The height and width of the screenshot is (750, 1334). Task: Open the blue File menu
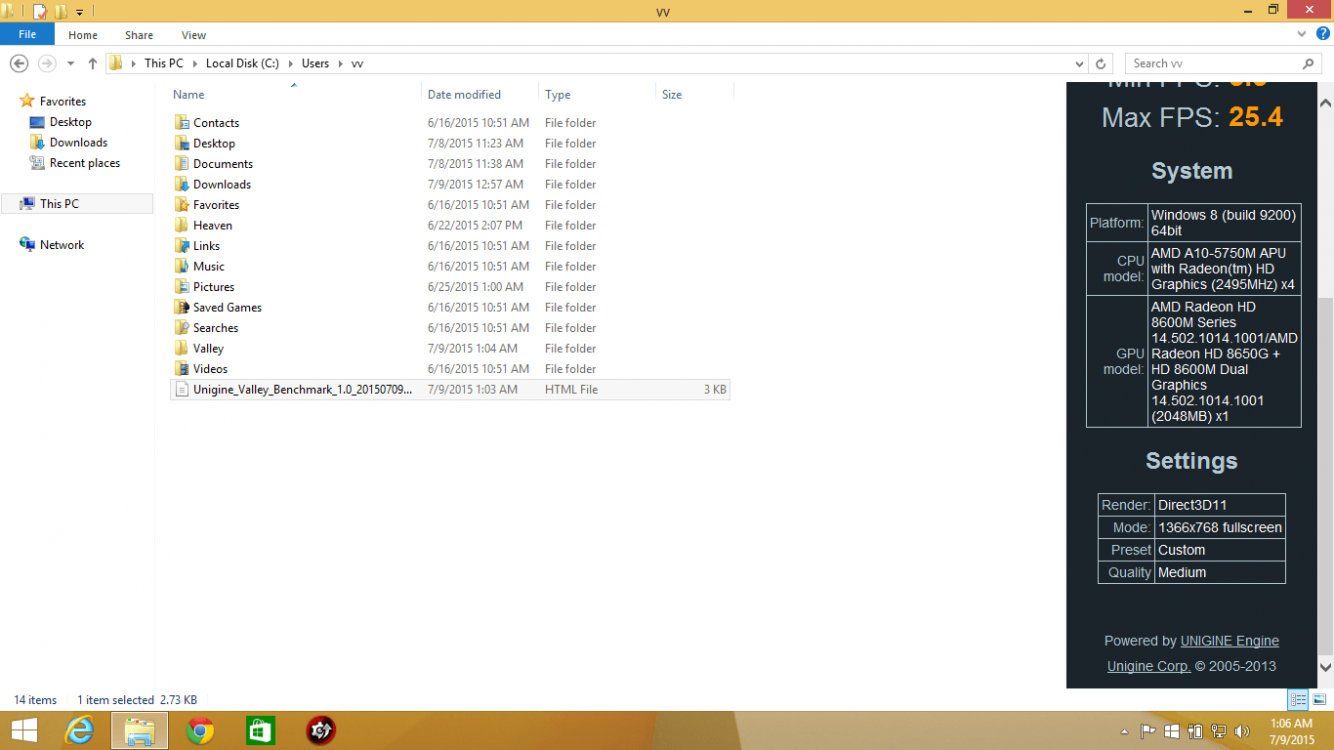pos(27,34)
